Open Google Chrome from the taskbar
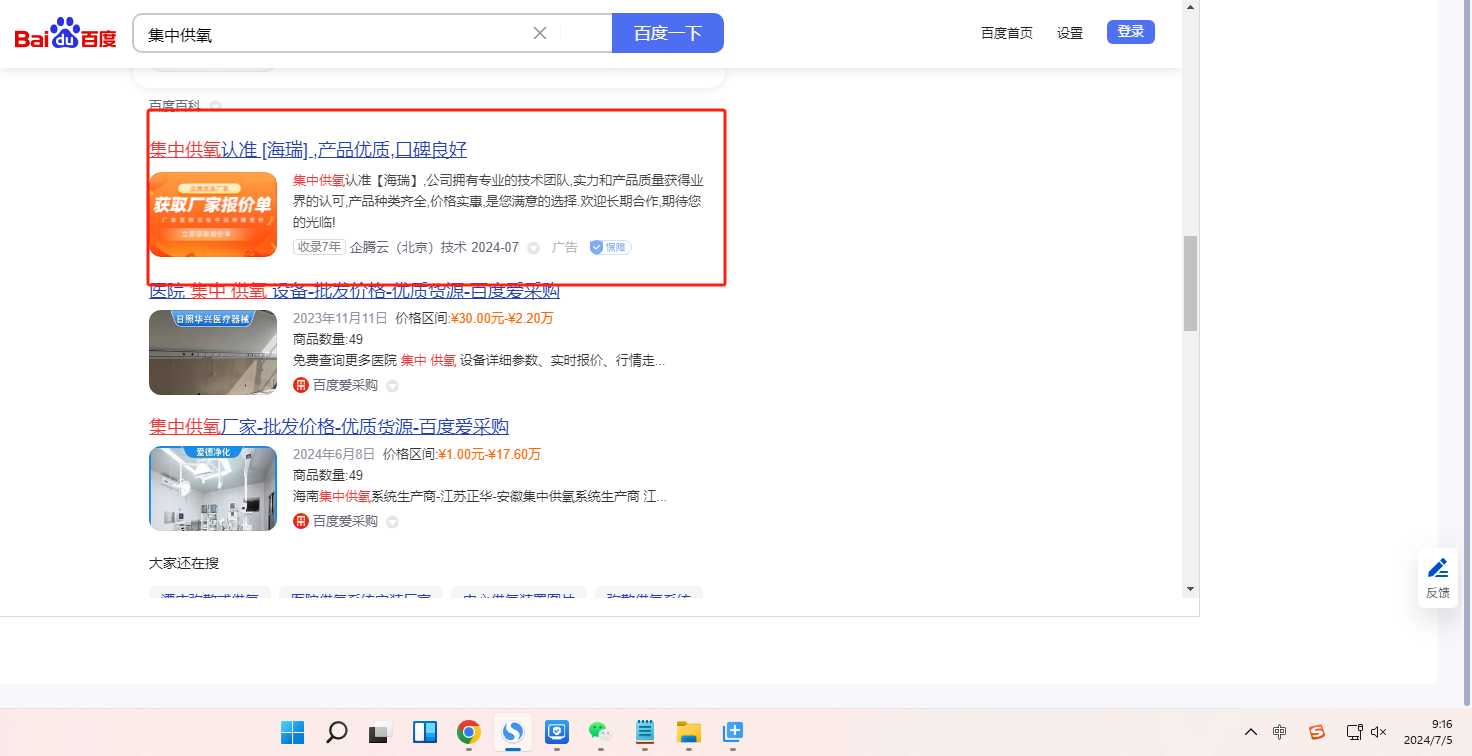Image resolution: width=1472 pixels, height=756 pixels. [468, 732]
